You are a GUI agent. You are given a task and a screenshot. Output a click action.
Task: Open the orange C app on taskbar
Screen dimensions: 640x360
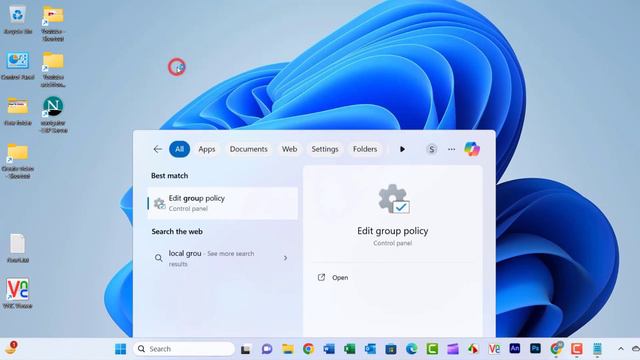point(576,349)
